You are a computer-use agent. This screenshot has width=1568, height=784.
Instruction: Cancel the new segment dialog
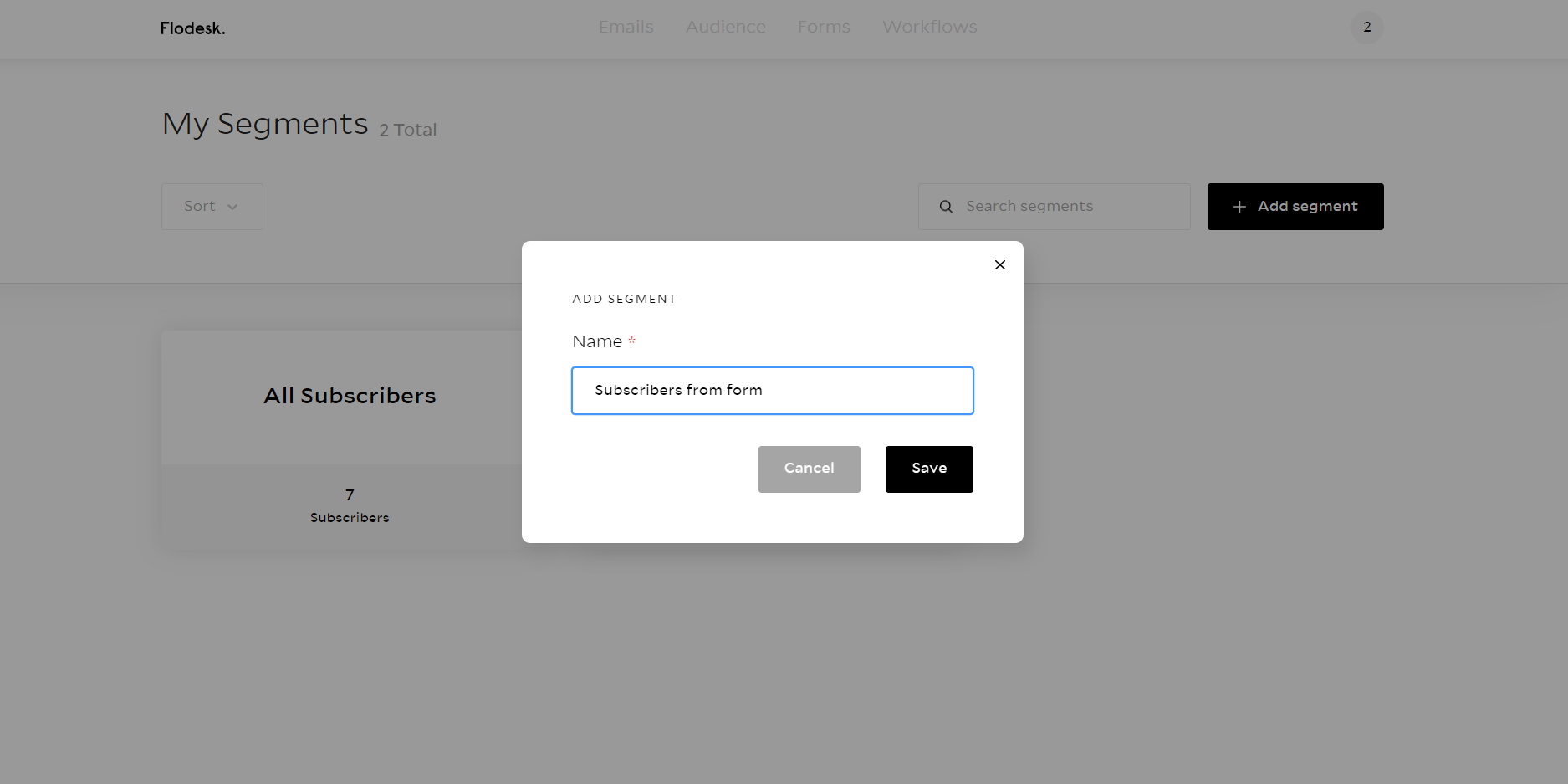click(x=809, y=469)
